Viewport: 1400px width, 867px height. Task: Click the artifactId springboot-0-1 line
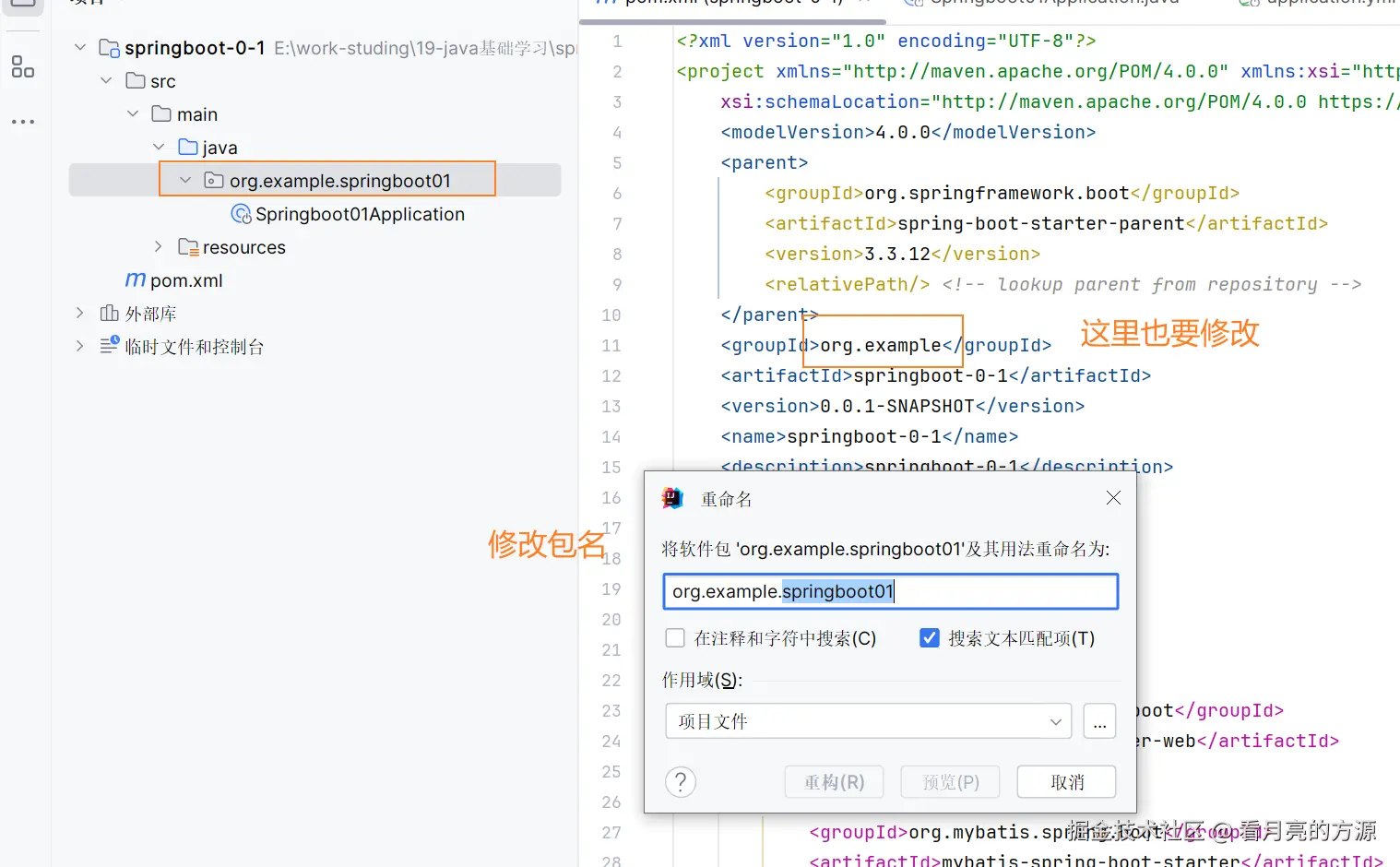[935, 375]
